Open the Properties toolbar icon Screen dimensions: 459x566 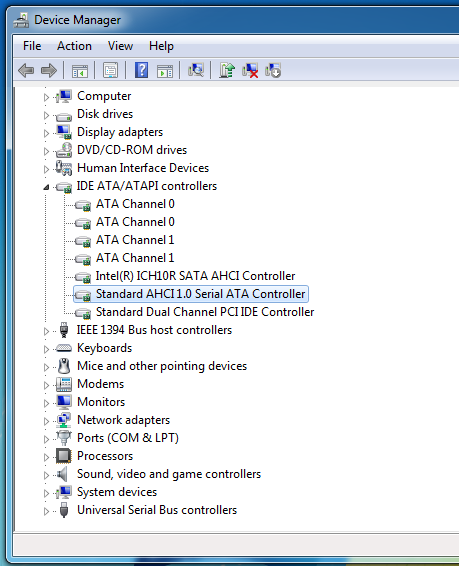(x=110, y=70)
